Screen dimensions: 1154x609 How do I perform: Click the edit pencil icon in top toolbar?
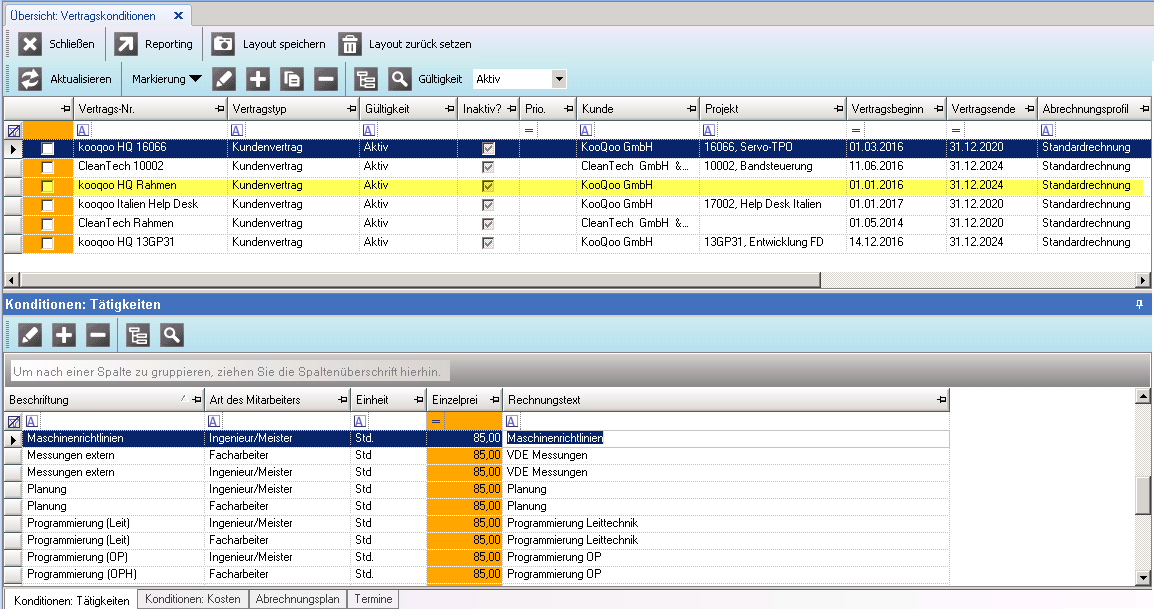[x=225, y=80]
